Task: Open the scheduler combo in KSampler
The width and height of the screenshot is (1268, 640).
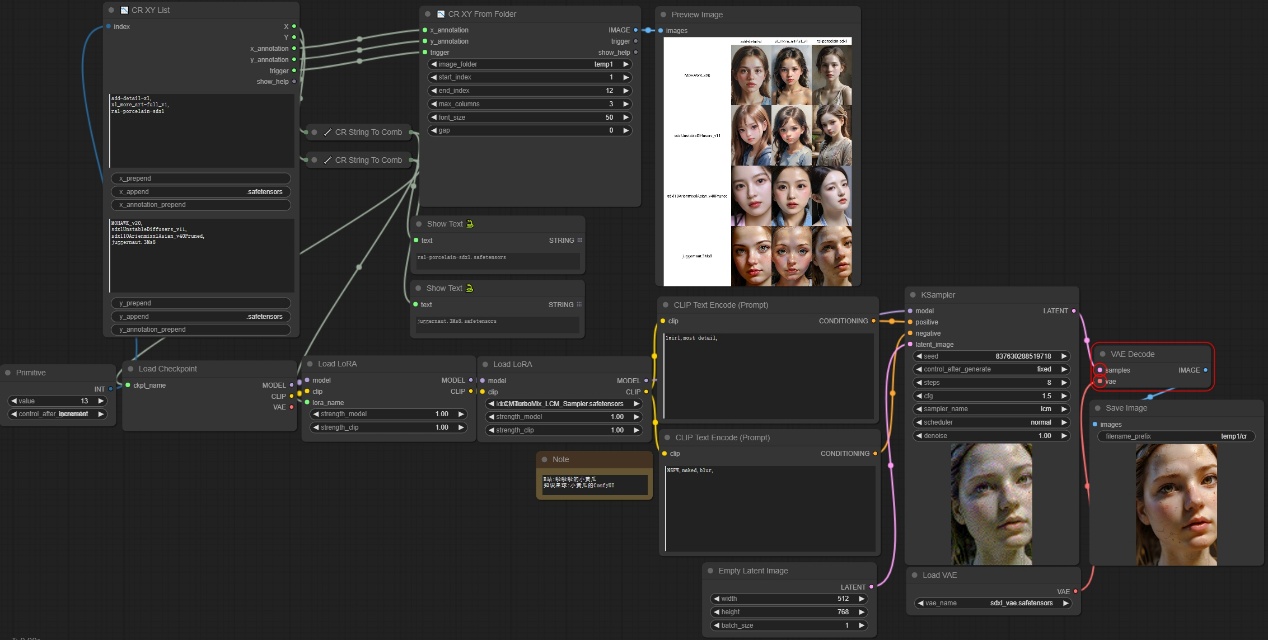Action: (x=992, y=422)
